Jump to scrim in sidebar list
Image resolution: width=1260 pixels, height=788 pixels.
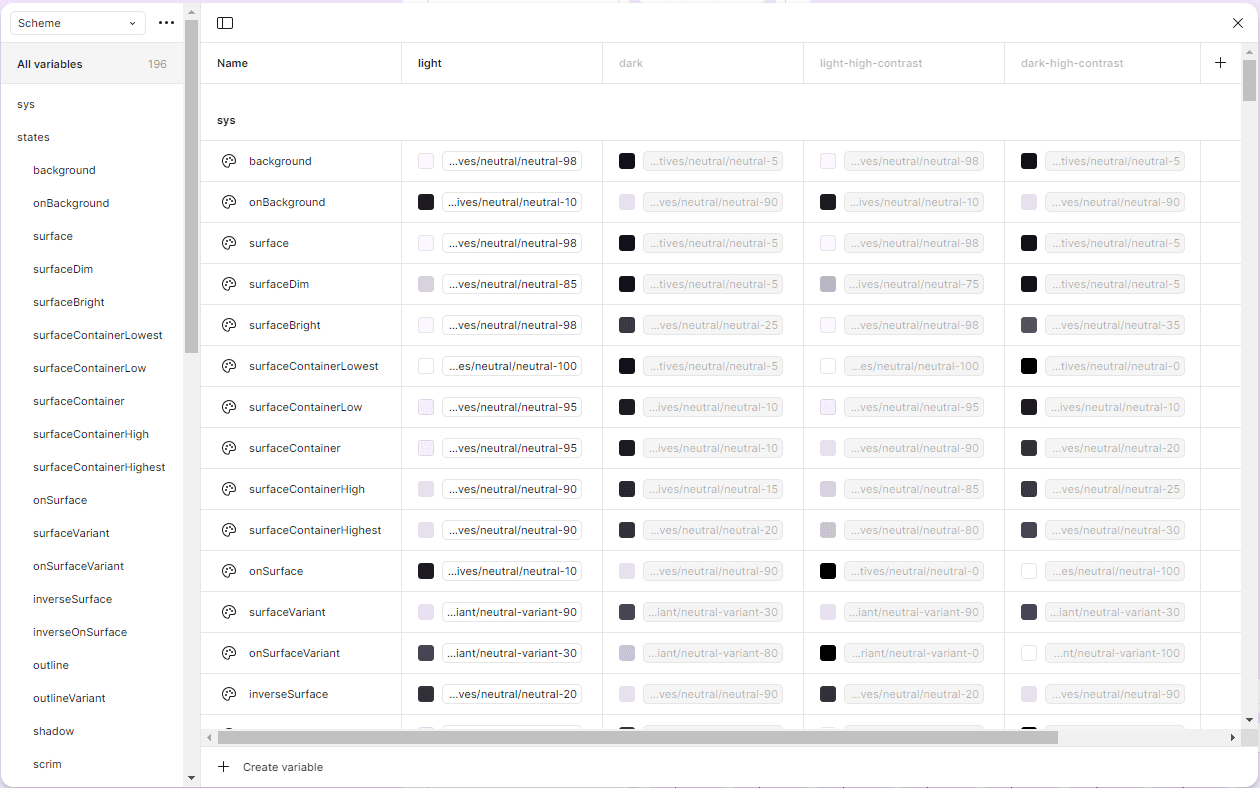[x=47, y=764]
